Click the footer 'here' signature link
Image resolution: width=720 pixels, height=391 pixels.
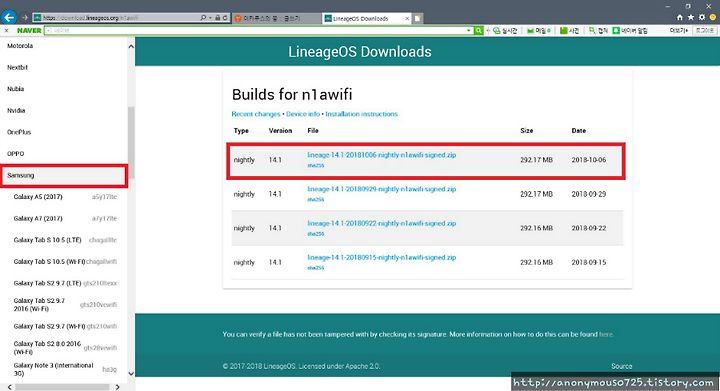tap(606, 335)
